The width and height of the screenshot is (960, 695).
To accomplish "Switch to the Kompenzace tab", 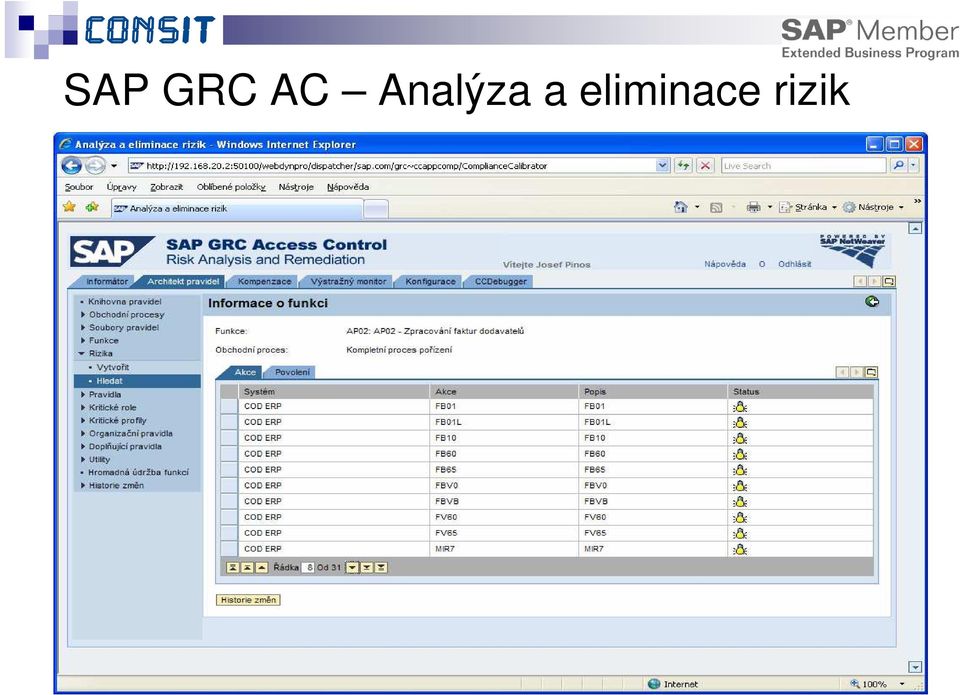I will click(x=264, y=281).
